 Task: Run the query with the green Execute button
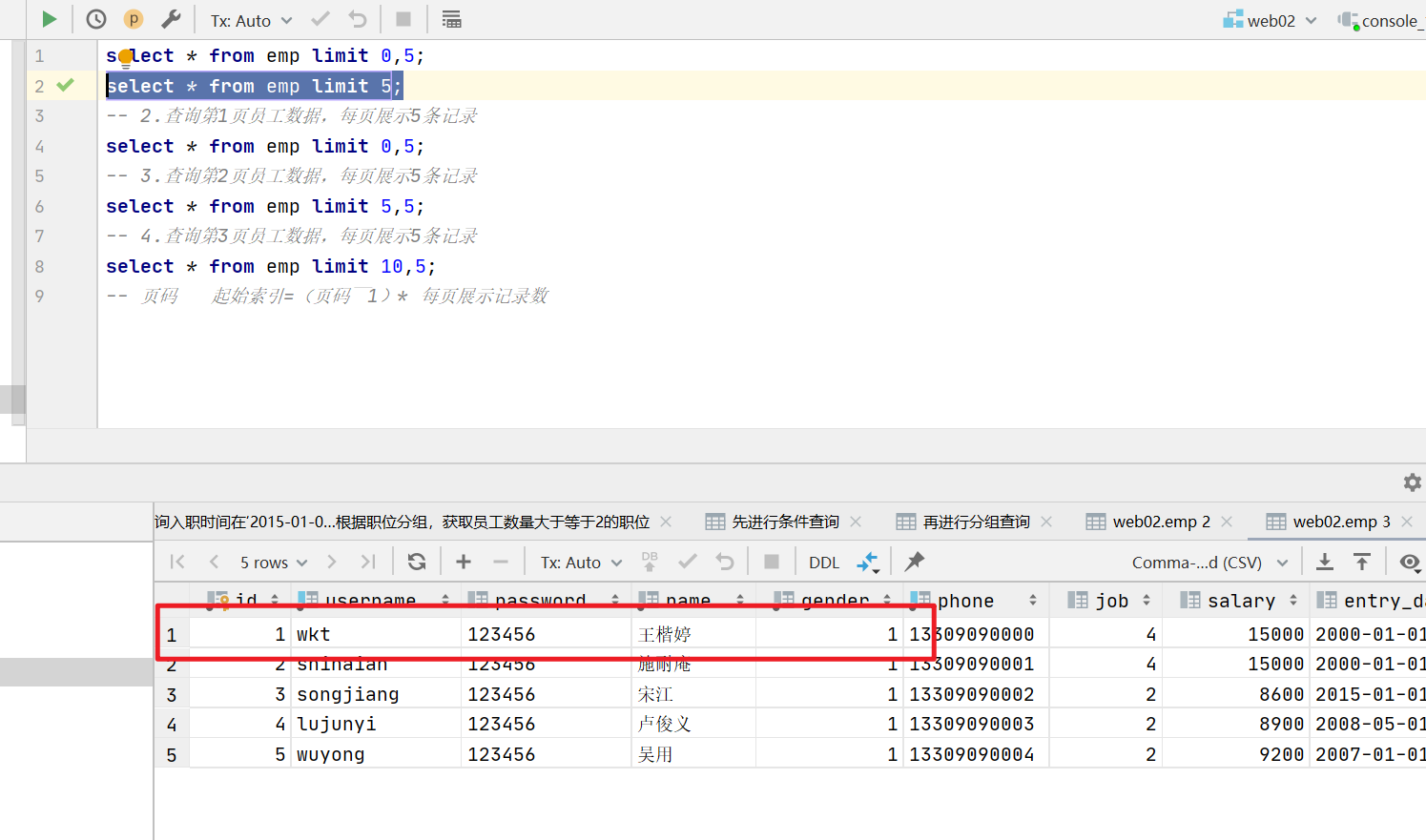49,19
